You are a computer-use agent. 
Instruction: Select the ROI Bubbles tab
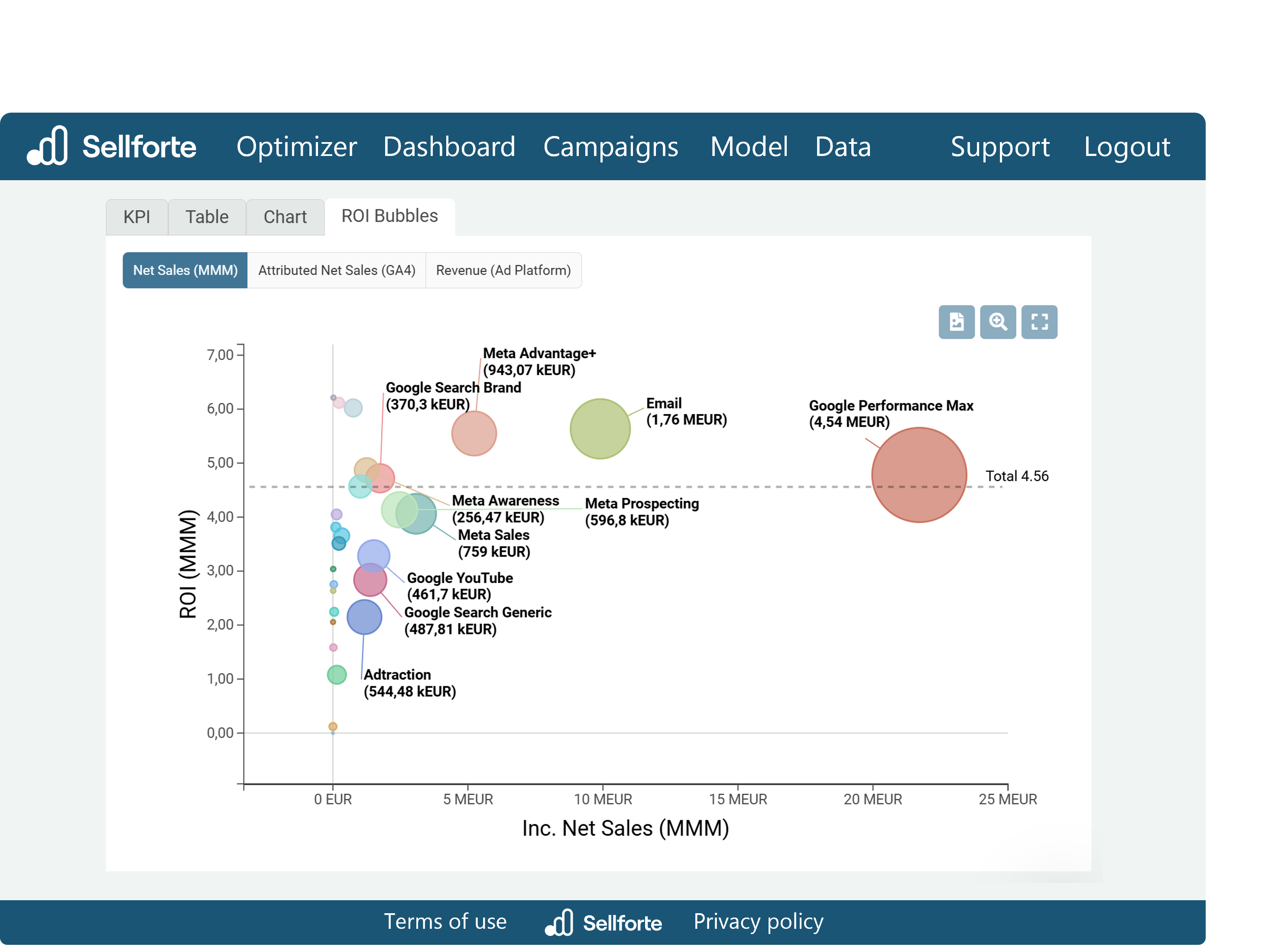coord(389,216)
